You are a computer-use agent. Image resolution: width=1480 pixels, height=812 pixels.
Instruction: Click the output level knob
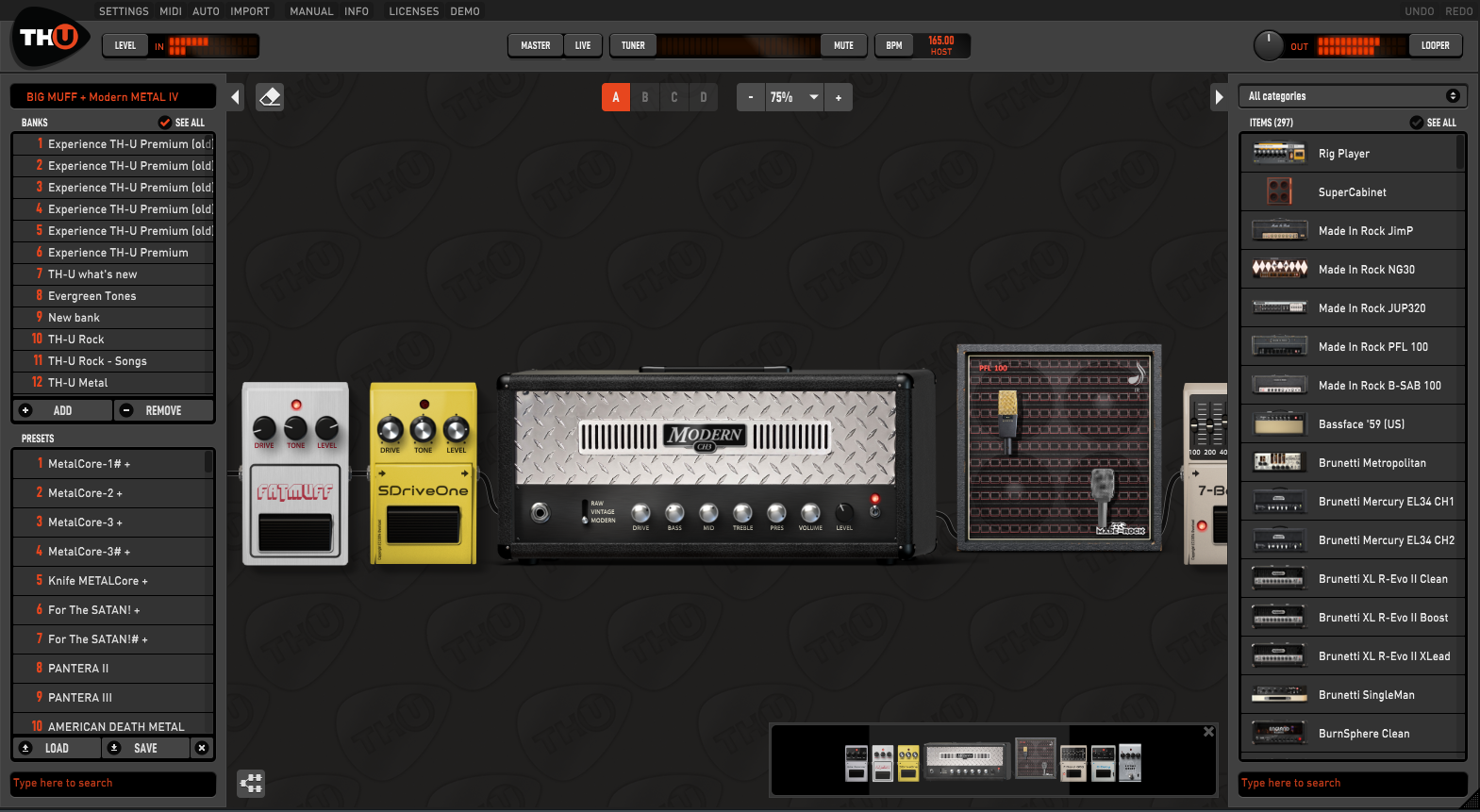click(x=1269, y=45)
